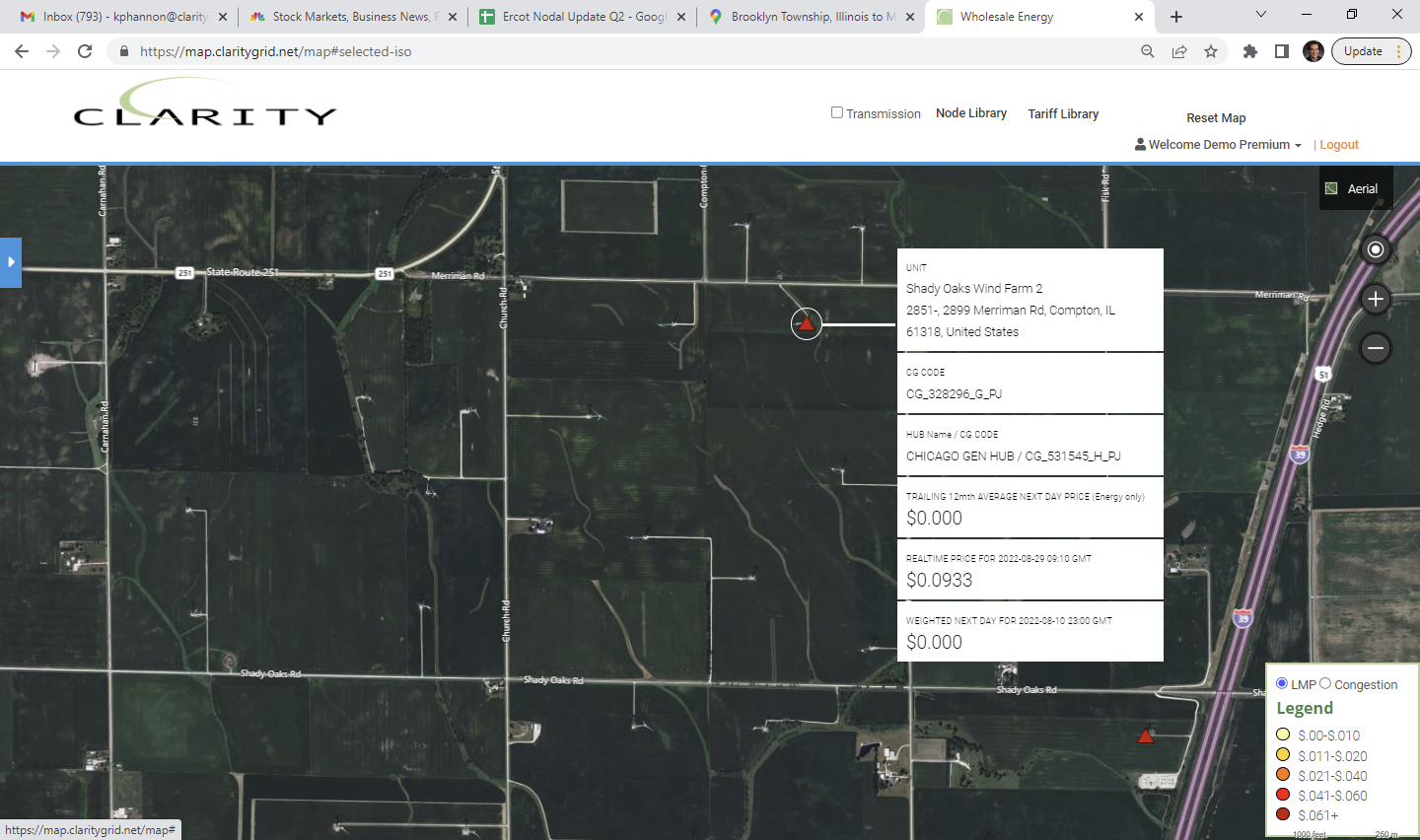Open the Node Library
The height and width of the screenshot is (840, 1420).
click(971, 113)
